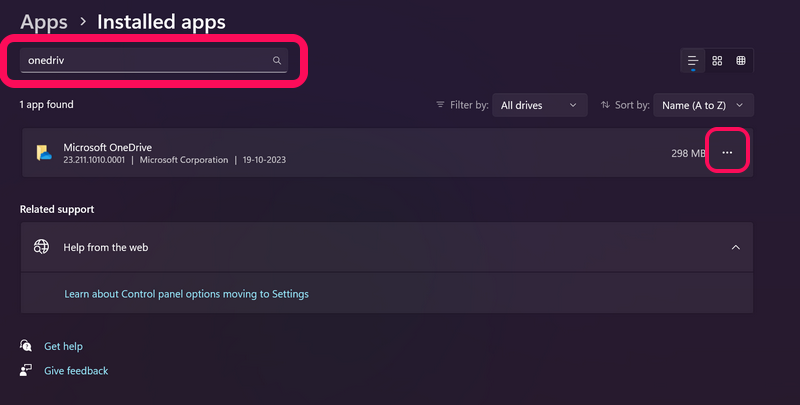Click the Microsoft OneDrive app icon
Image resolution: width=800 pixels, height=405 pixels.
click(x=44, y=153)
